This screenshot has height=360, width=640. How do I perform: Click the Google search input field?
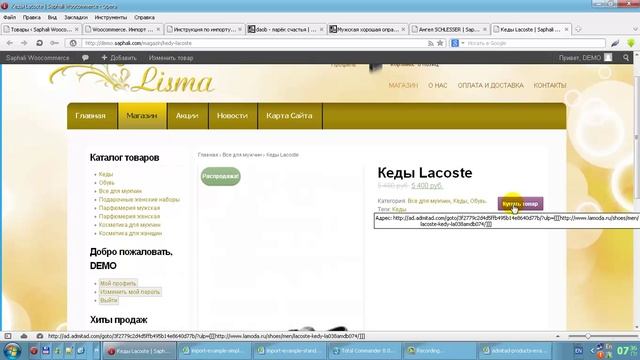pos(535,43)
